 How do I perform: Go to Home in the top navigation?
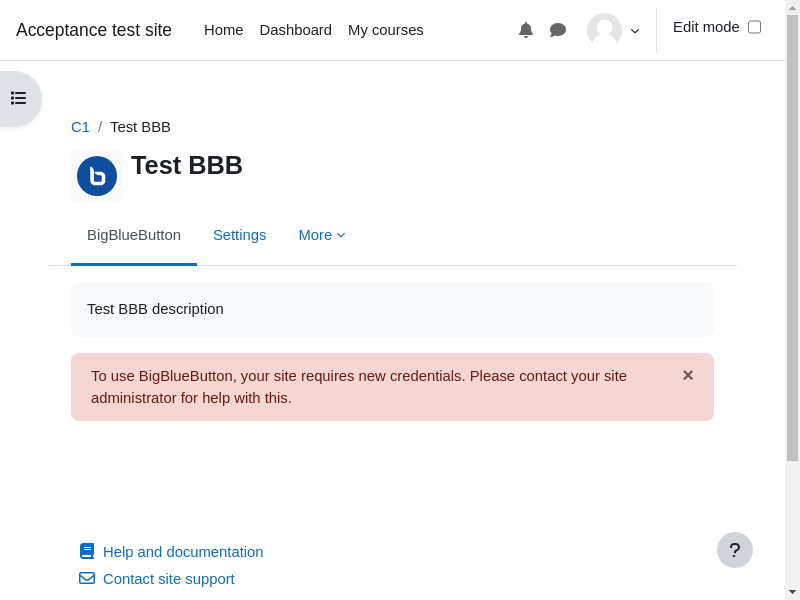click(223, 30)
